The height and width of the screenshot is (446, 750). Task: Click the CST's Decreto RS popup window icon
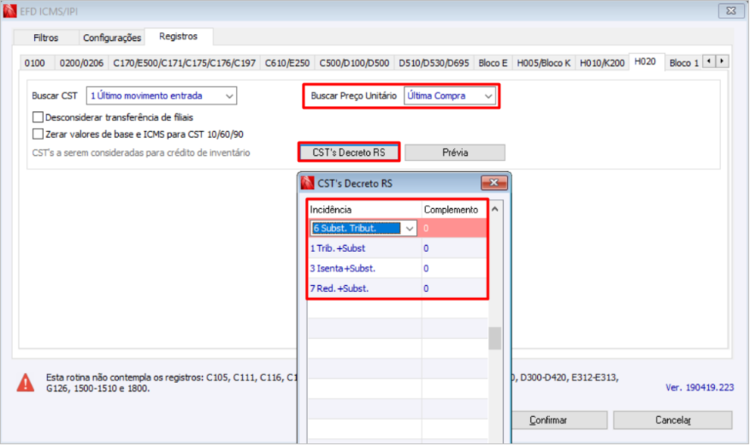click(x=308, y=183)
